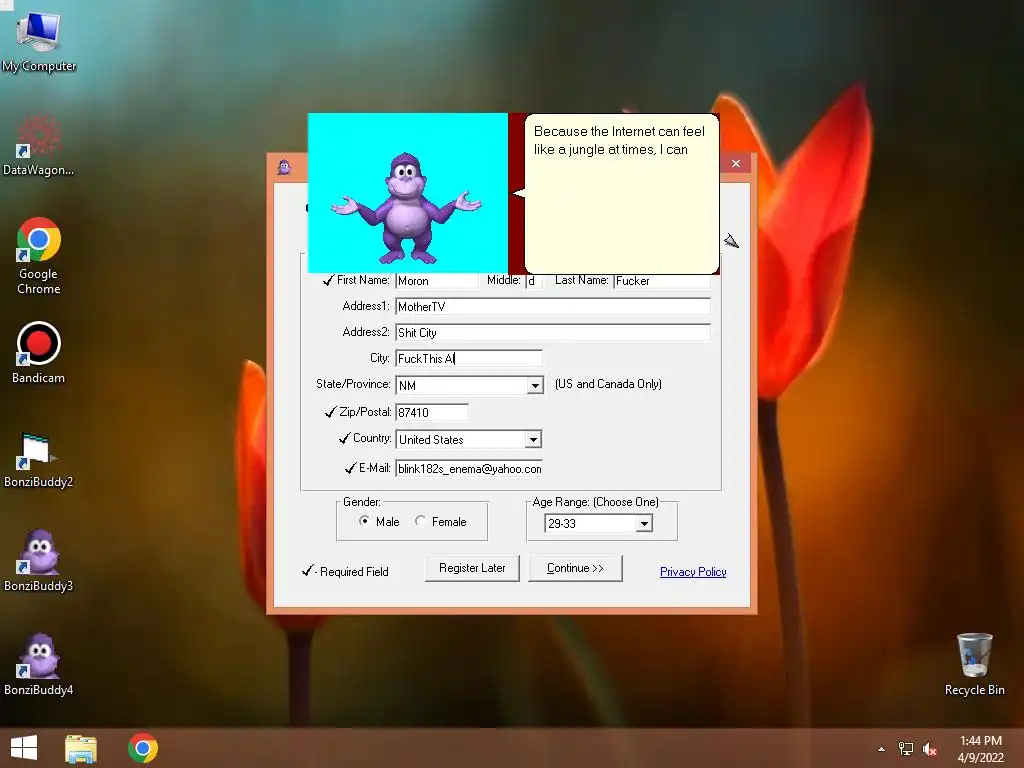Click the "Required Field" legend text
Image resolution: width=1024 pixels, height=768 pixels.
point(354,572)
